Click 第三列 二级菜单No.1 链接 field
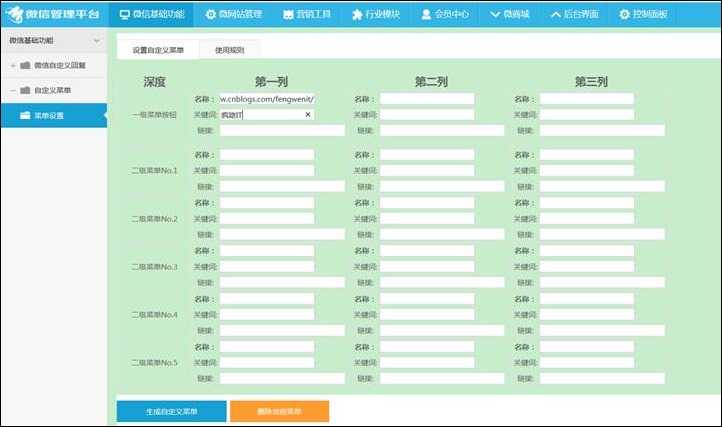This screenshot has height=427, width=722. [x=602, y=186]
